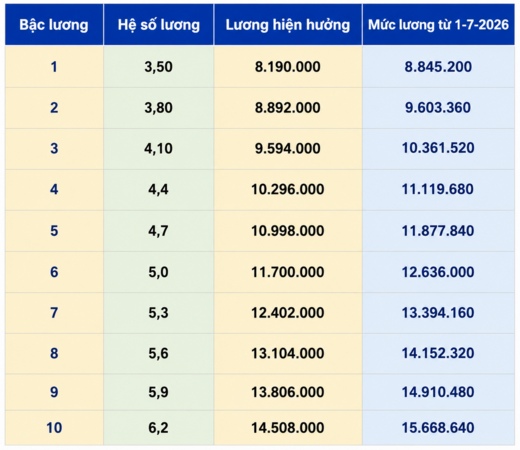Click salary grade 10 cell
Image resolution: width=520 pixels, height=450 pixels.
pyautogui.click(x=54, y=428)
